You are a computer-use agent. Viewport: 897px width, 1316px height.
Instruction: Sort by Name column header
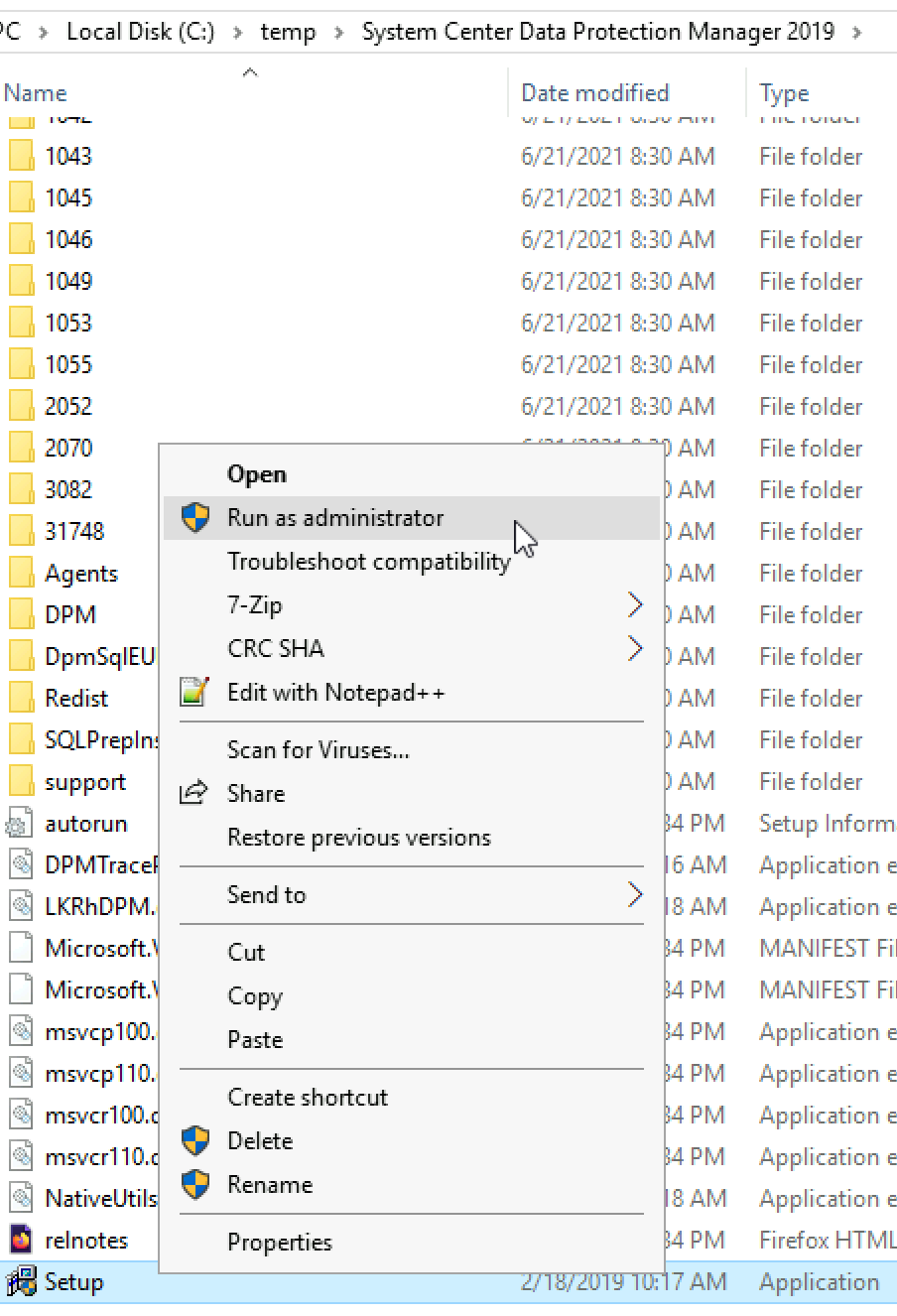coord(36,93)
